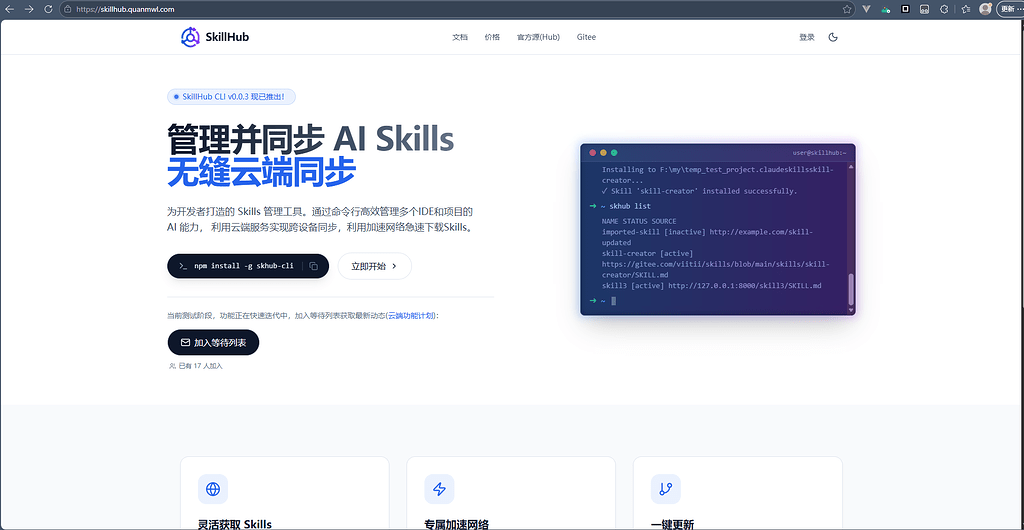Viewport: 1024px width, 530px height.
Task: Open the browser profile avatar
Action: pos(985,9)
